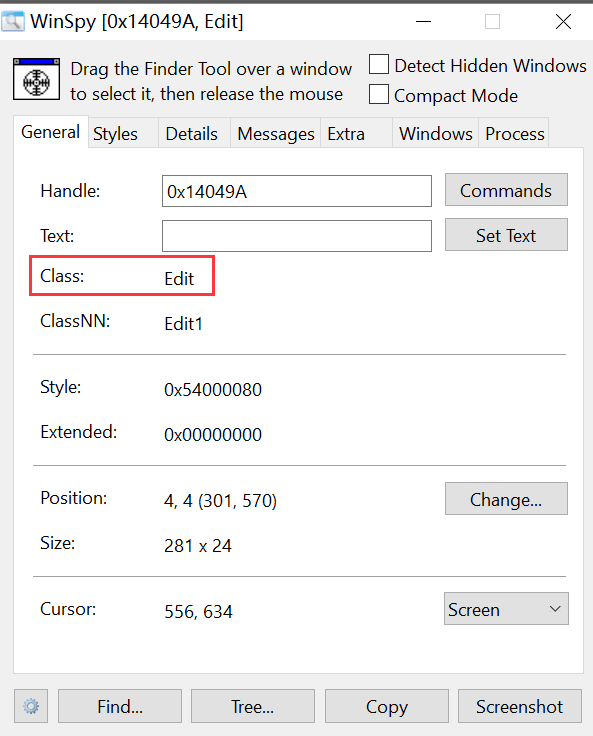Click the Set Text button
This screenshot has height=736, width=593.
point(506,235)
